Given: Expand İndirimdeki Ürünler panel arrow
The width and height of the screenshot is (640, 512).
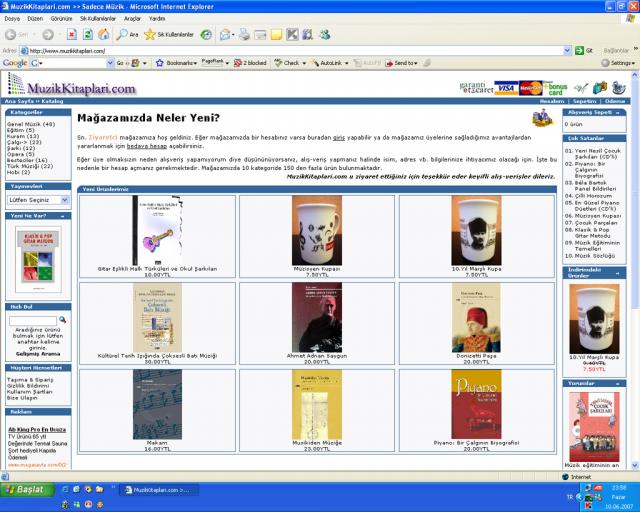Looking at the screenshot, I should pos(618,273).
